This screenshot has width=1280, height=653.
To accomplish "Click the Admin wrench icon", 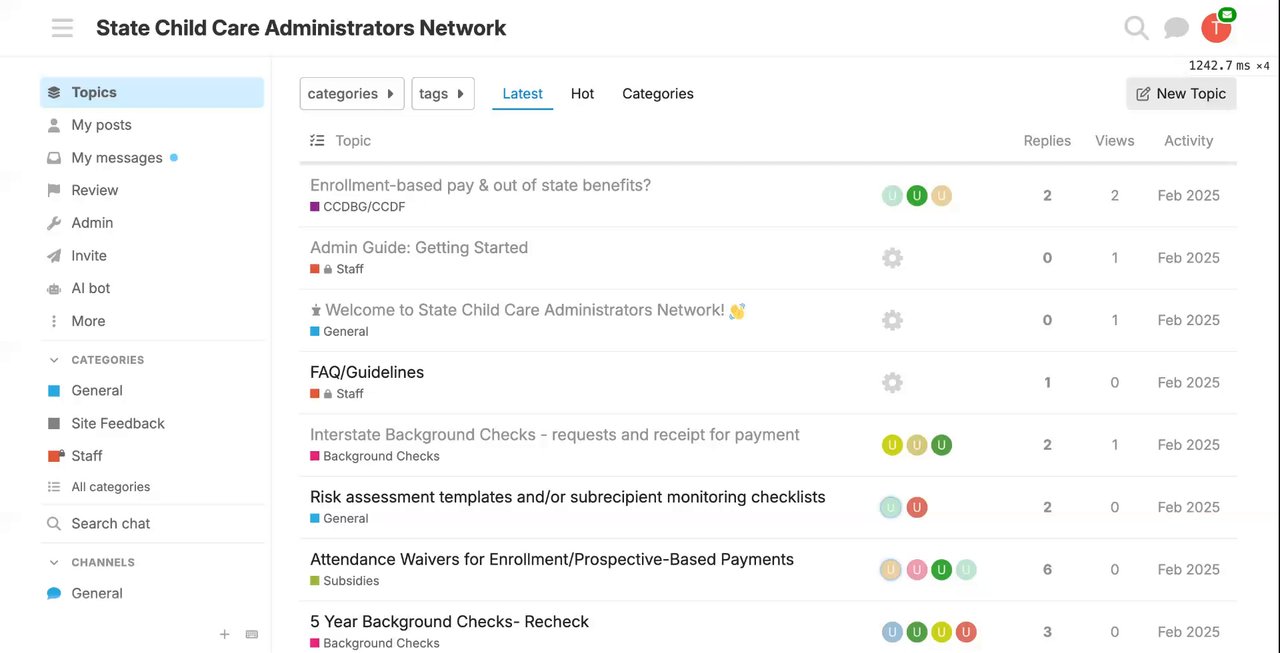I will (x=54, y=223).
